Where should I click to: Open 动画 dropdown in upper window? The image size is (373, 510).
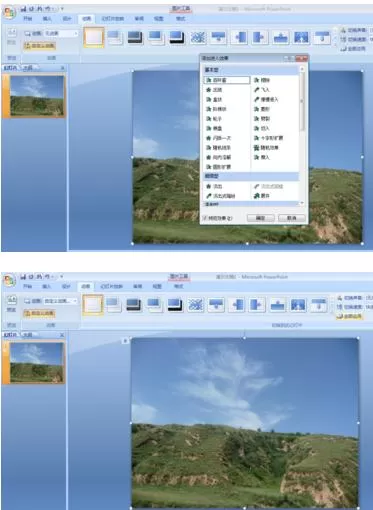tap(75, 33)
